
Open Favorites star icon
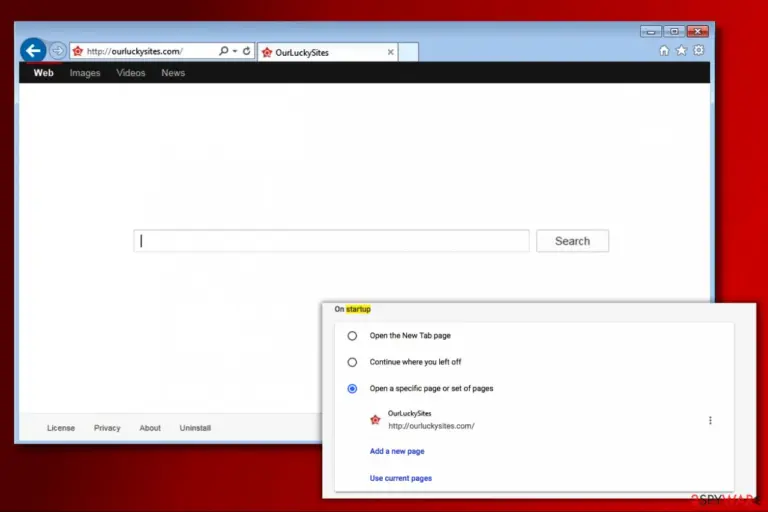681,50
